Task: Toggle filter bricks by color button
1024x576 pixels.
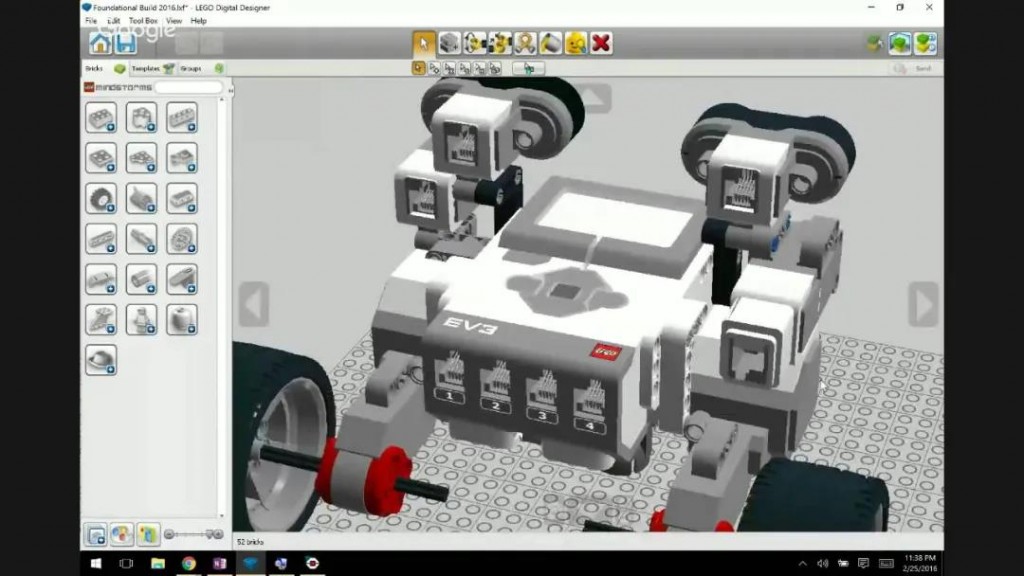Action: point(121,535)
